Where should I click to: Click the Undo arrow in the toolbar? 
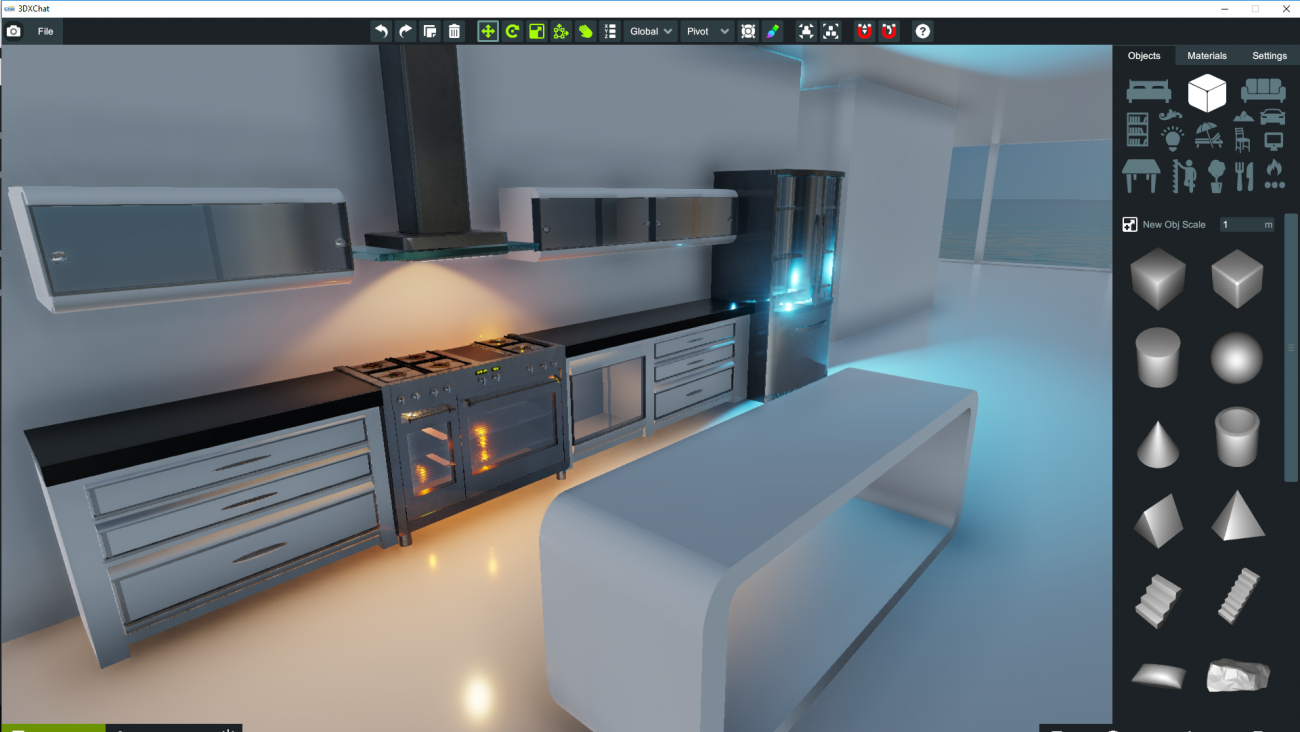click(x=381, y=31)
